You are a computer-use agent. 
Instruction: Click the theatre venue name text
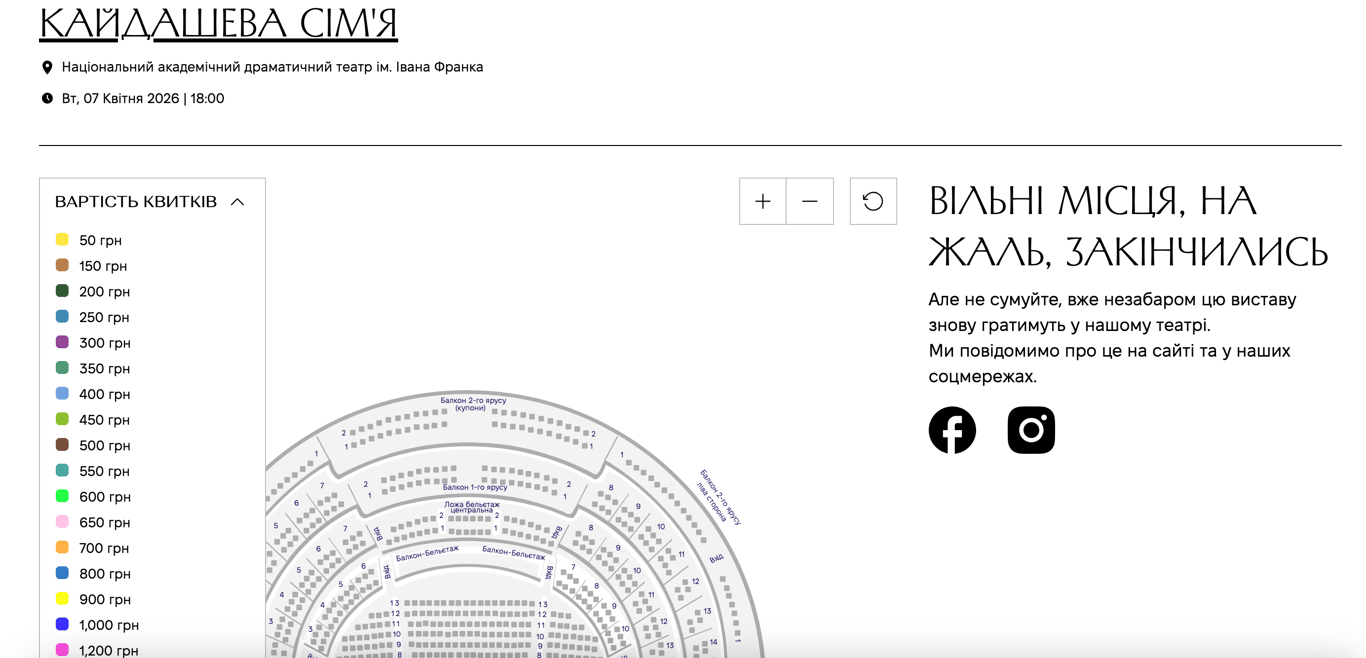tap(272, 67)
